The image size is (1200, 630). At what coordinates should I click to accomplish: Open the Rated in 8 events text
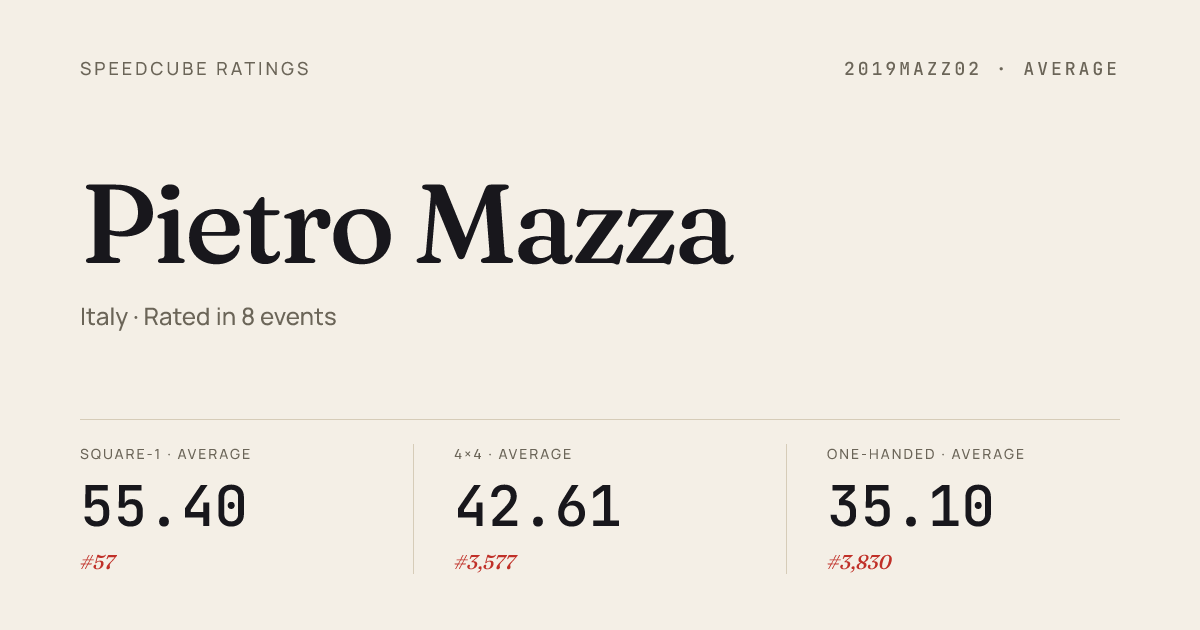(x=240, y=317)
